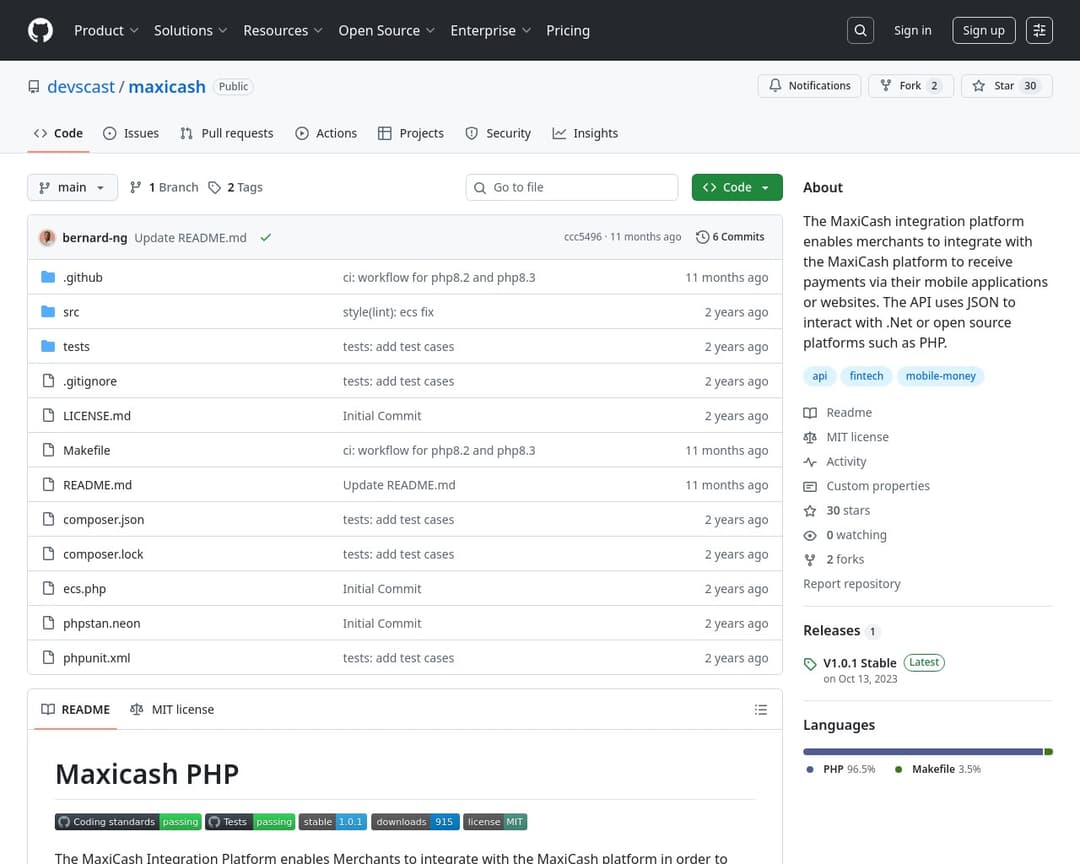Click the Report repository link
The image size is (1080, 864).
pos(851,584)
